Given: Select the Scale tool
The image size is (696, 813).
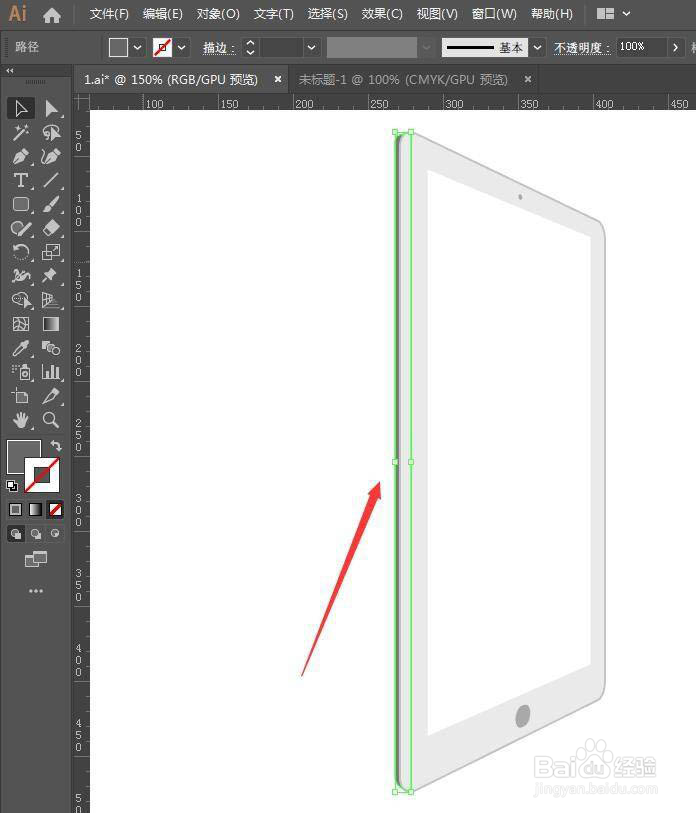Looking at the screenshot, I should tap(51, 252).
